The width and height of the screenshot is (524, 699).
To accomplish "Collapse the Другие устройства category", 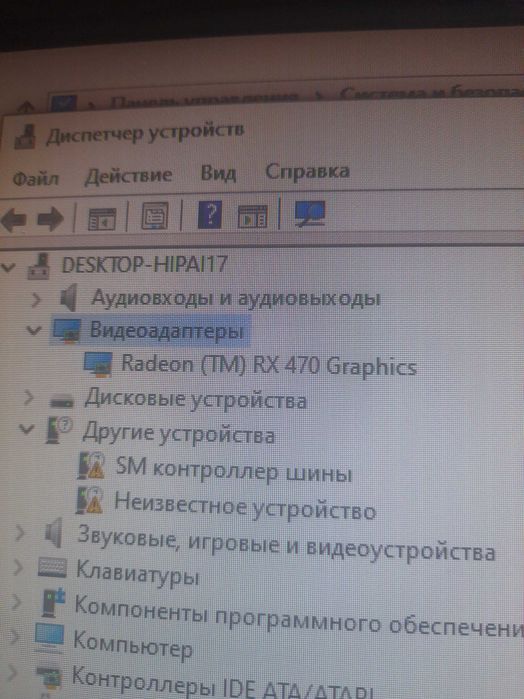I will click(26, 429).
